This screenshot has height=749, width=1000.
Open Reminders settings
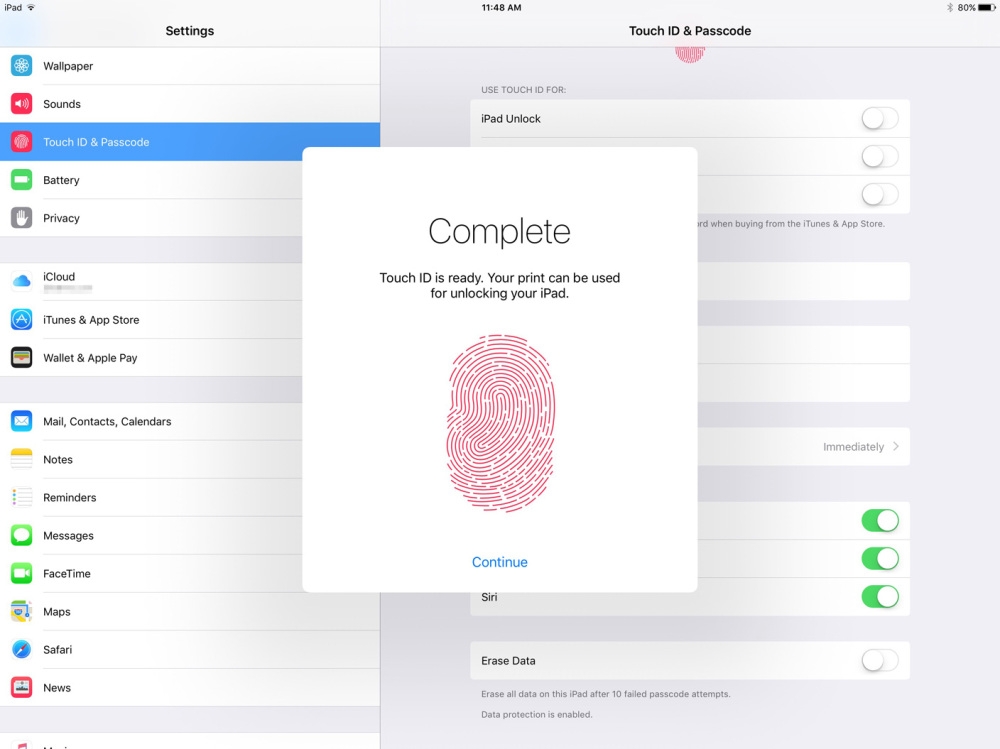[151, 497]
